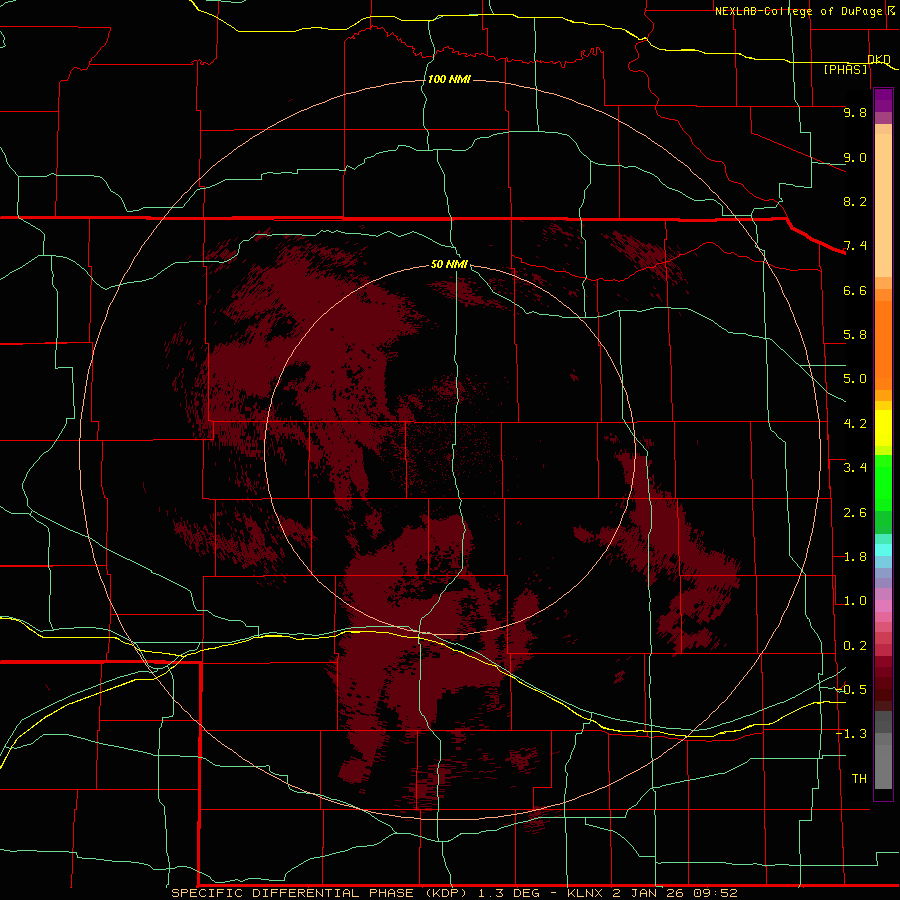Click the 5.0 value on color scale

coord(855,379)
